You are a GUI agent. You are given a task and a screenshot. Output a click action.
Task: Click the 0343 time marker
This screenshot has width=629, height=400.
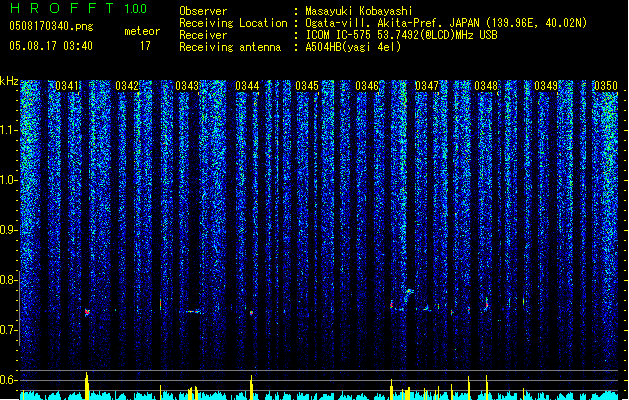tap(187, 86)
